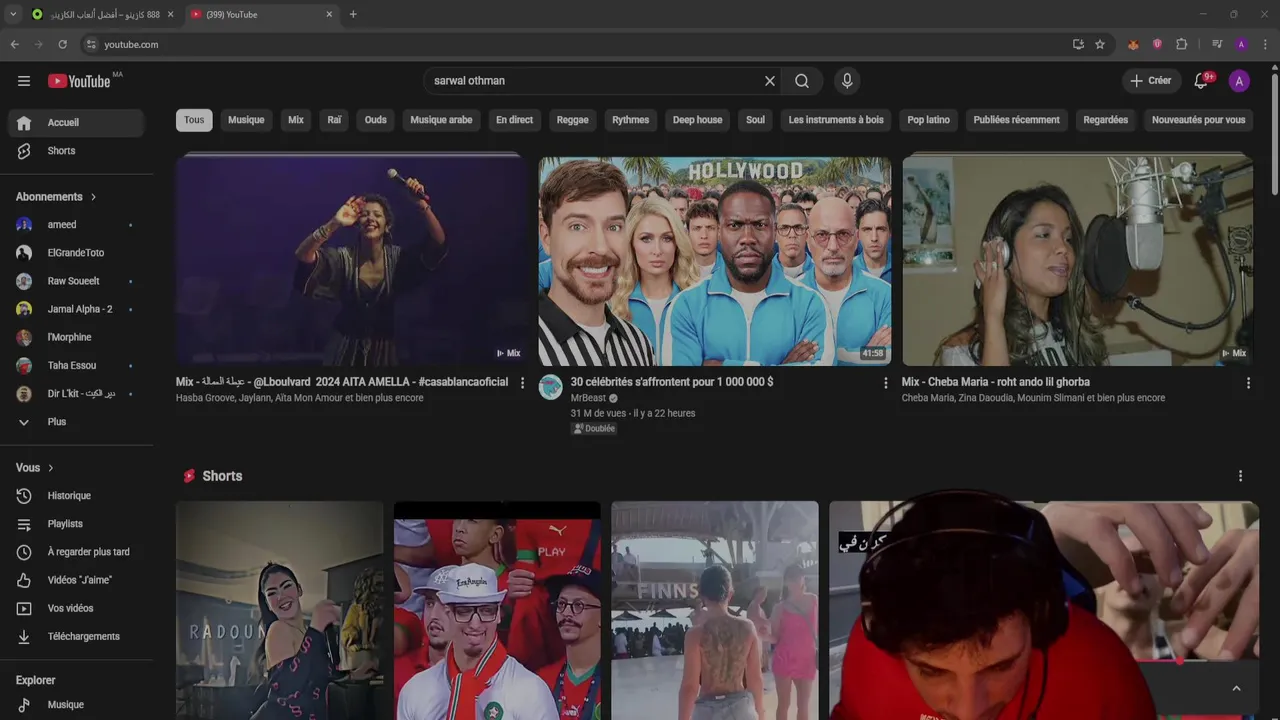Select the Rythmes filter chip

(631, 120)
